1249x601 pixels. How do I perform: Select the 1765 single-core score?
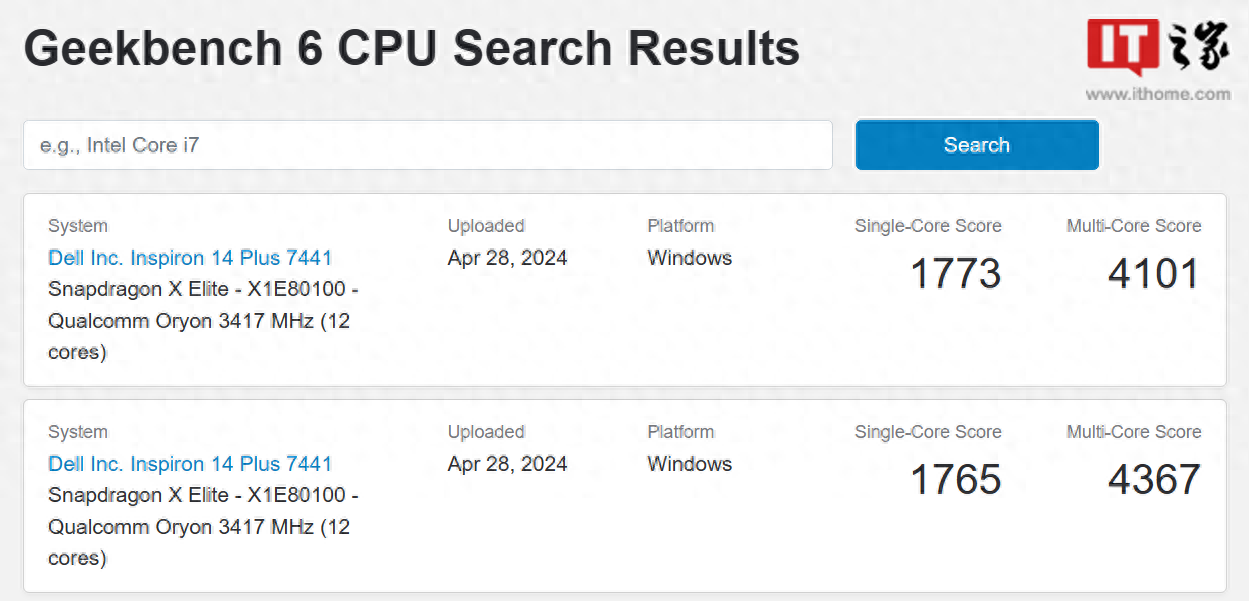[x=955, y=480]
